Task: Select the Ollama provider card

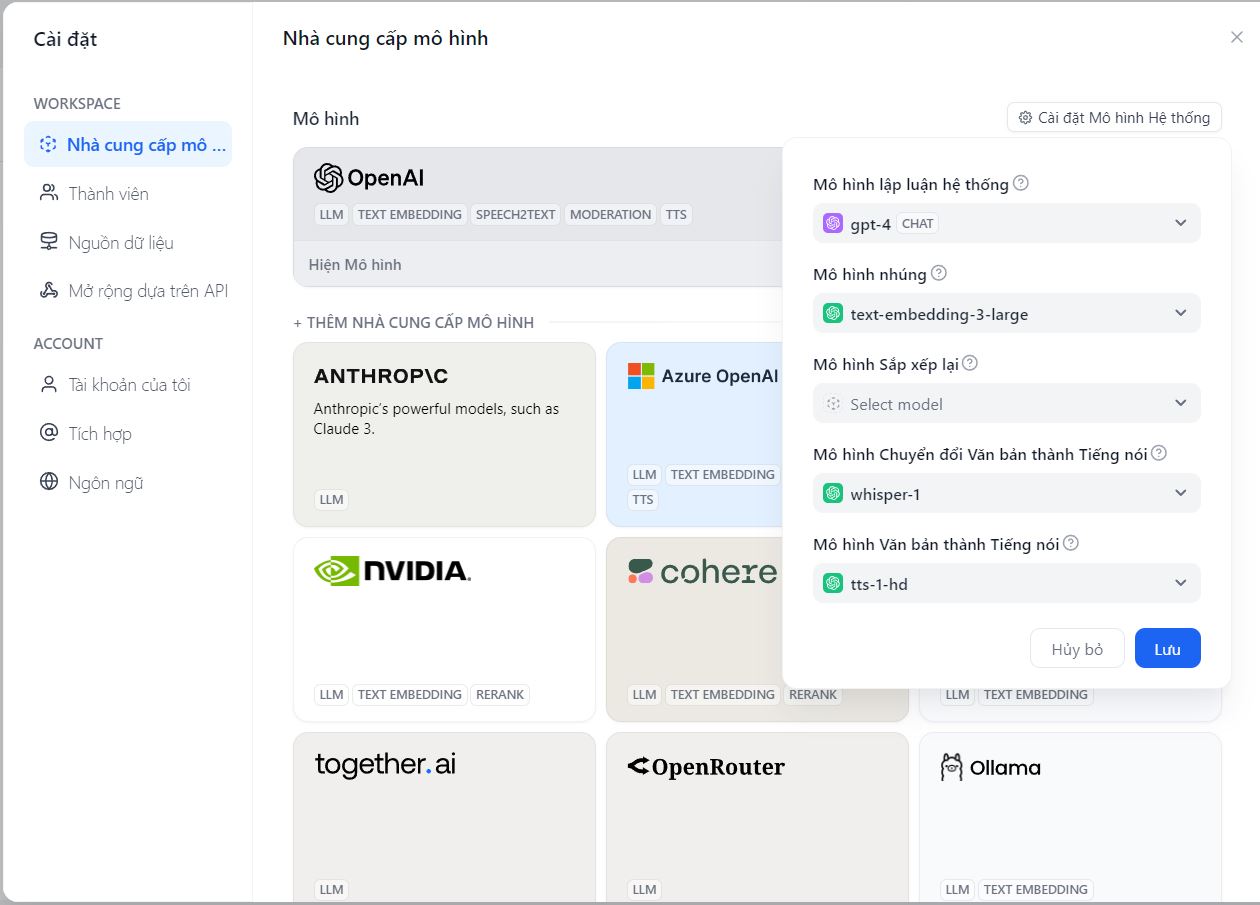Action: tap(1070, 818)
